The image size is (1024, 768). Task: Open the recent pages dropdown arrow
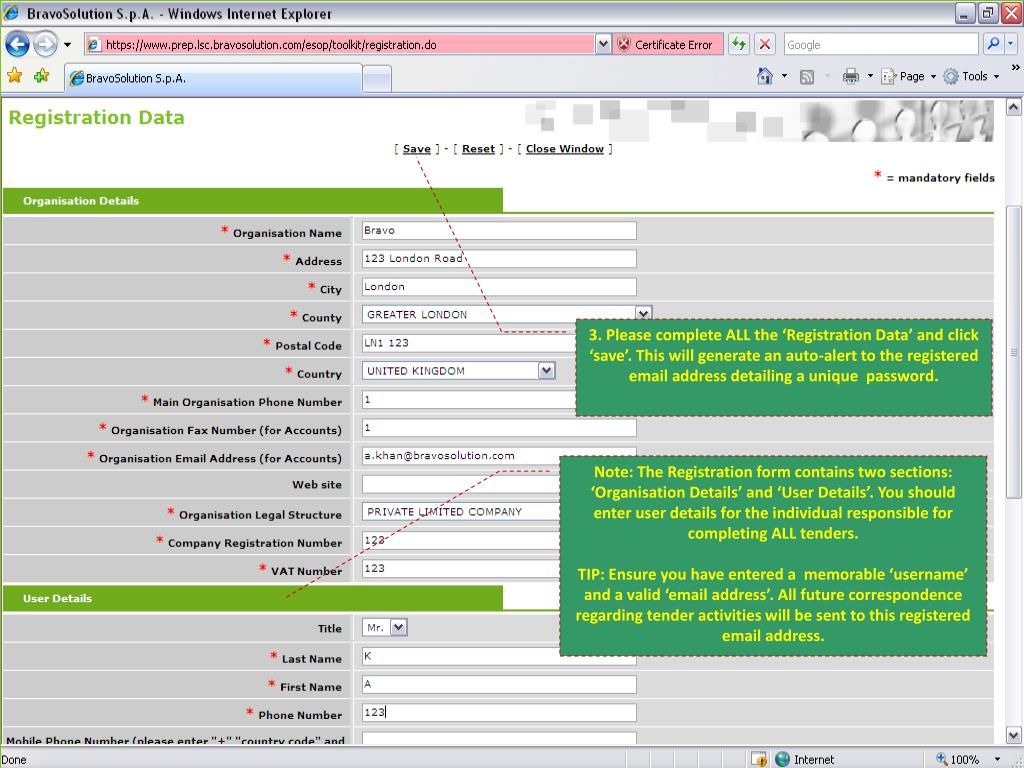(67, 45)
